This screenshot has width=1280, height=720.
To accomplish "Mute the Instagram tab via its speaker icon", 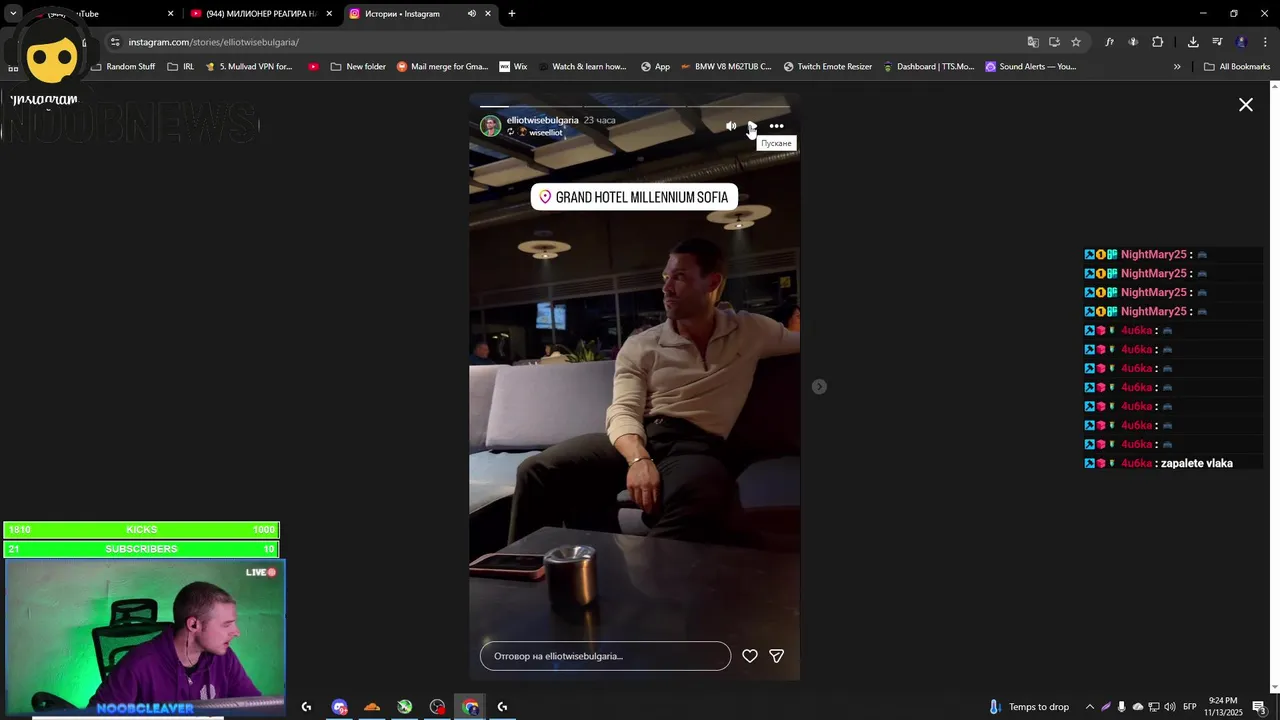I will (x=471, y=14).
